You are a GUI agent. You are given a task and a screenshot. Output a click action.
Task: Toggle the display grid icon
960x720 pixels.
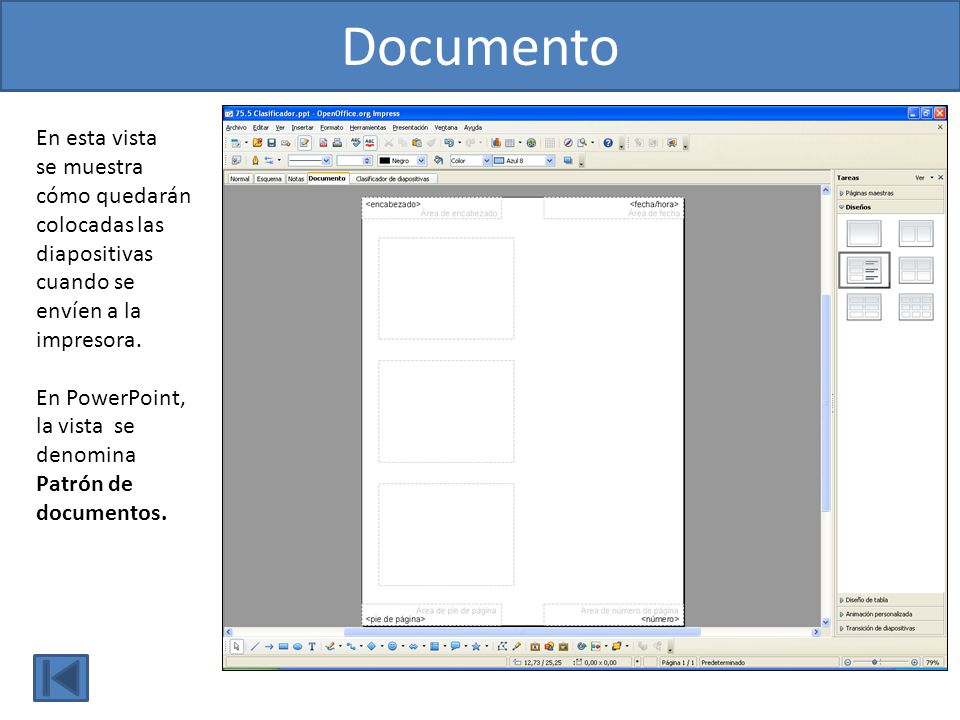[550, 143]
